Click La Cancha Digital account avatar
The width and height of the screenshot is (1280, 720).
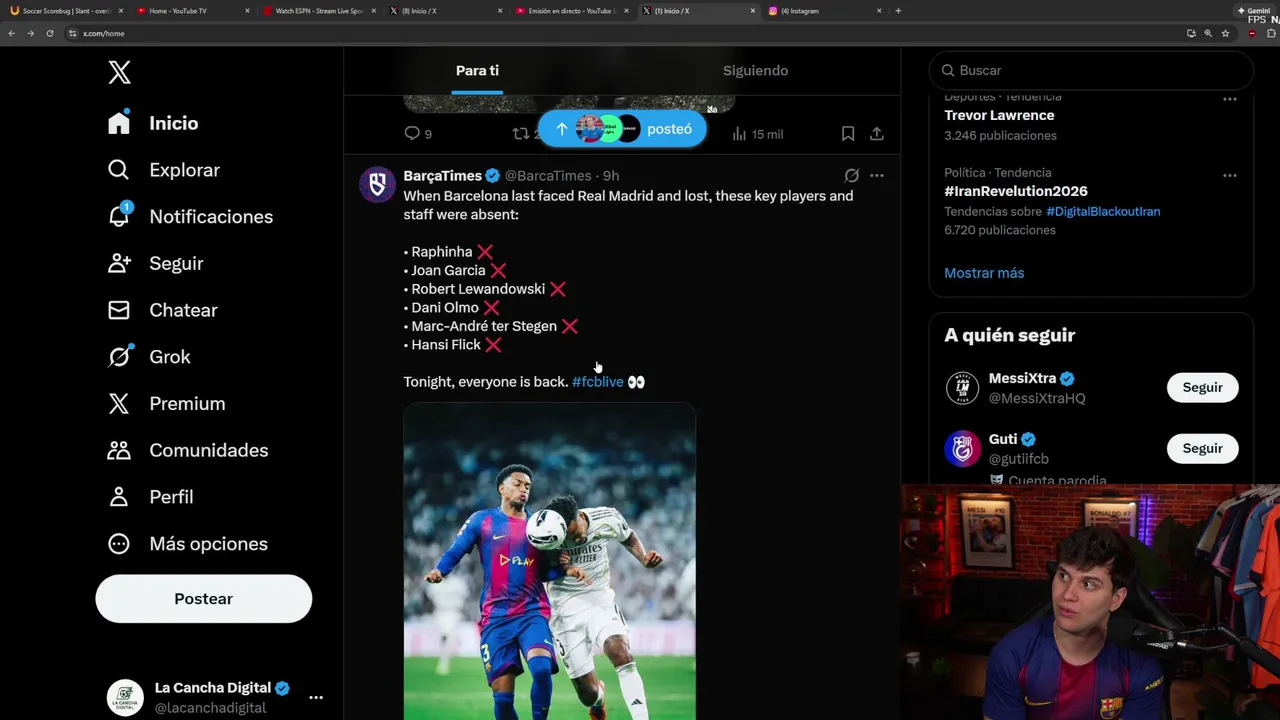[x=125, y=697]
